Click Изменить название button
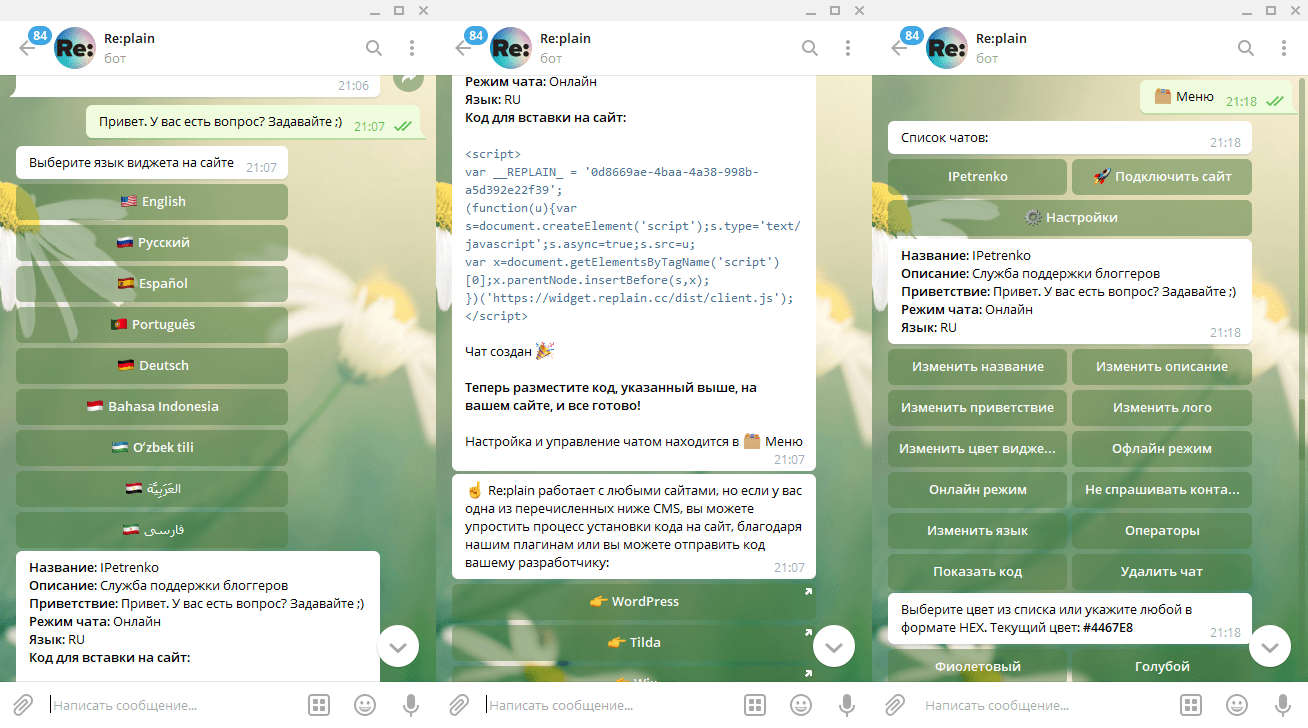The image size is (1308, 728). [978, 366]
